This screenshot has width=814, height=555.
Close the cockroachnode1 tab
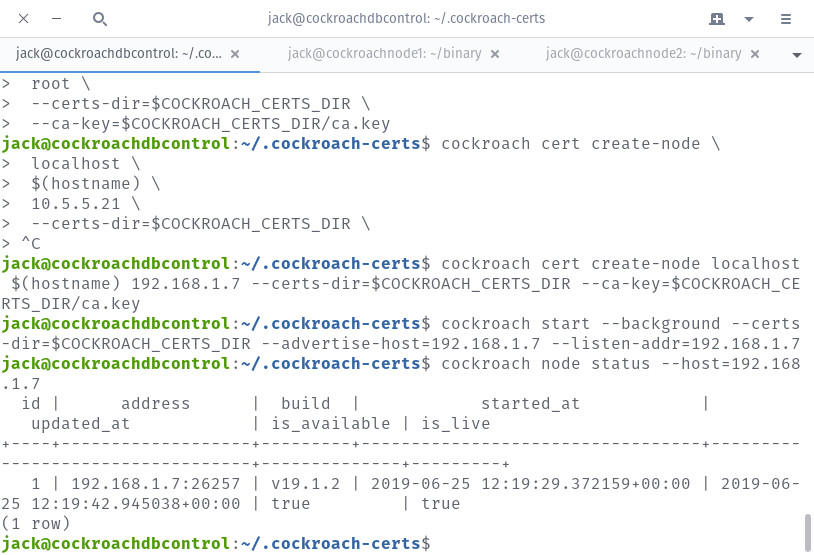tap(495, 54)
